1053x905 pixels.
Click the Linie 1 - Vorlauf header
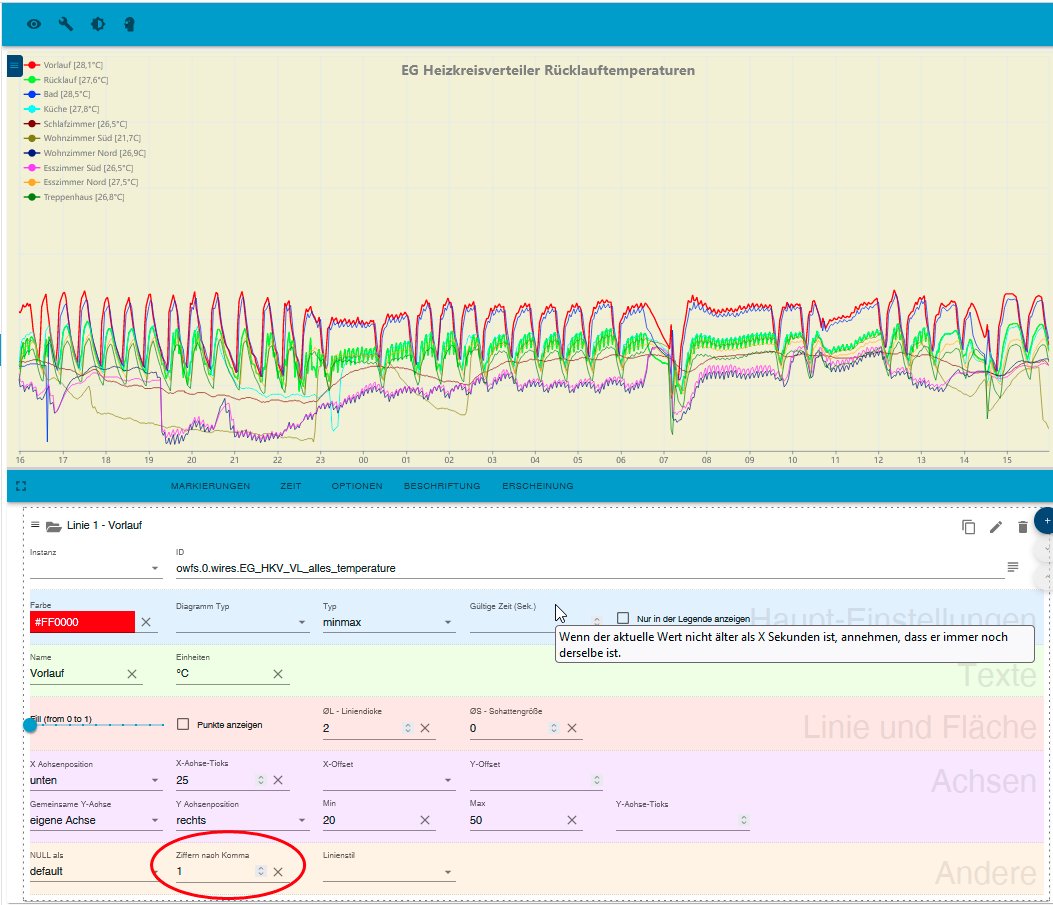pyautogui.click(x=104, y=526)
